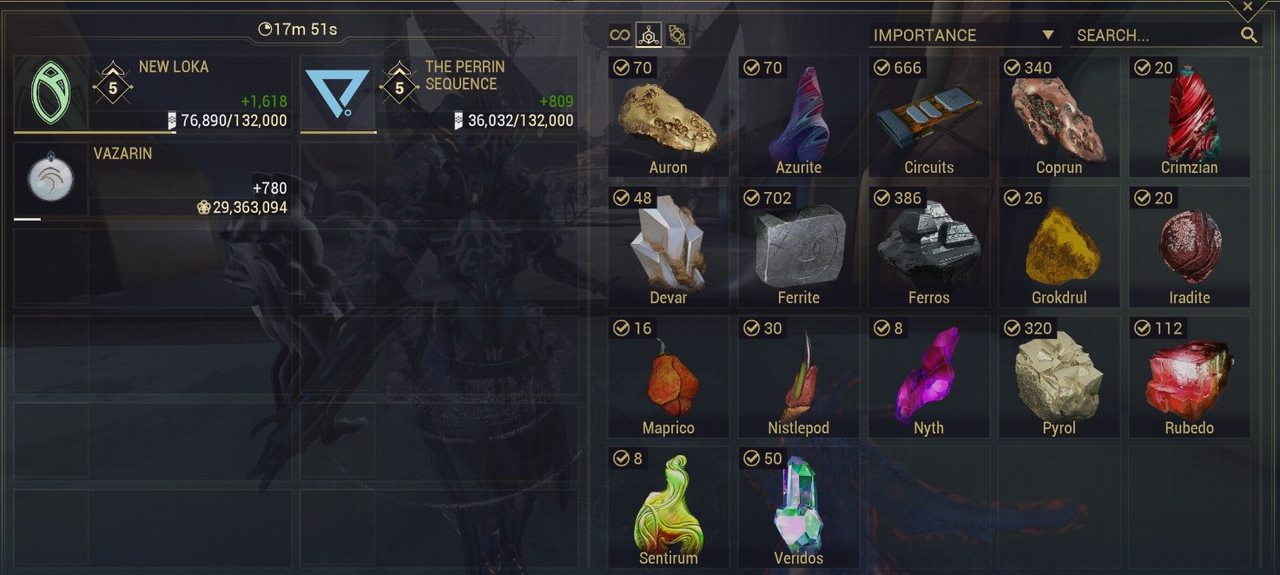Toggle the checkmark on Ferrite
This screenshot has width=1280, height=575.
[x=752, y=198]
